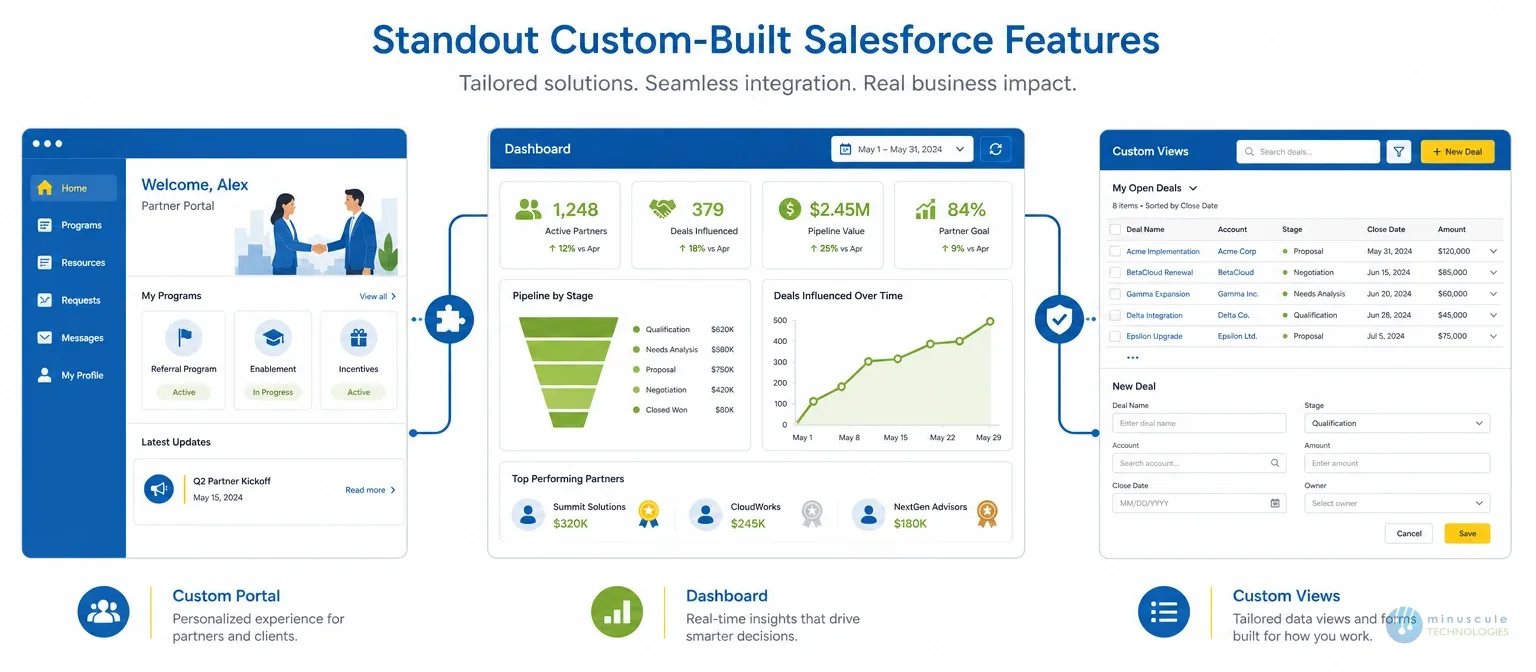
Task: Click the Enablement graduation cap icon
Action: click(x=273, y=338)
